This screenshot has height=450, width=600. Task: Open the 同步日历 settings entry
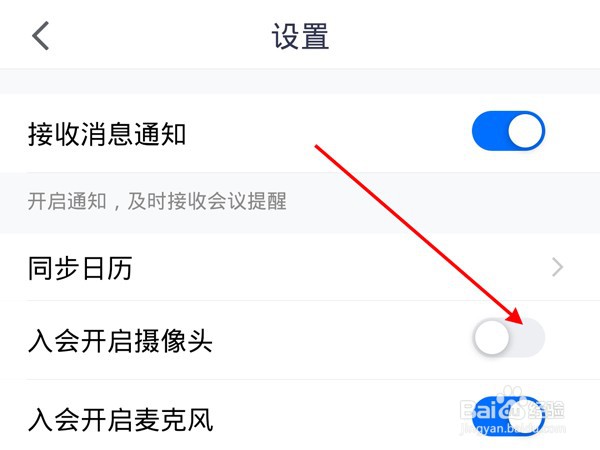300,267
